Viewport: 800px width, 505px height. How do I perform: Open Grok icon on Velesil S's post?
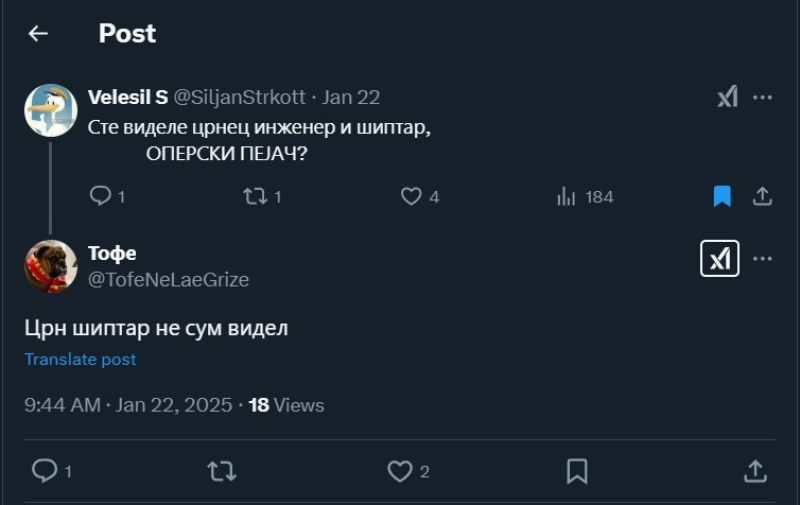(727, 97)
